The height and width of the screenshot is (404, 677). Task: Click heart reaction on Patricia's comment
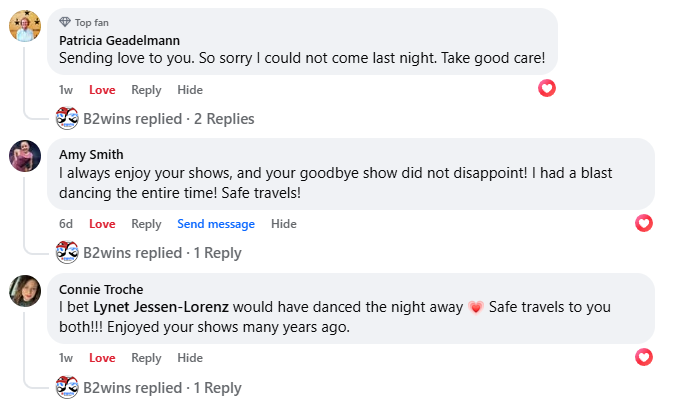pyautogui.click(x=546, y=88)
